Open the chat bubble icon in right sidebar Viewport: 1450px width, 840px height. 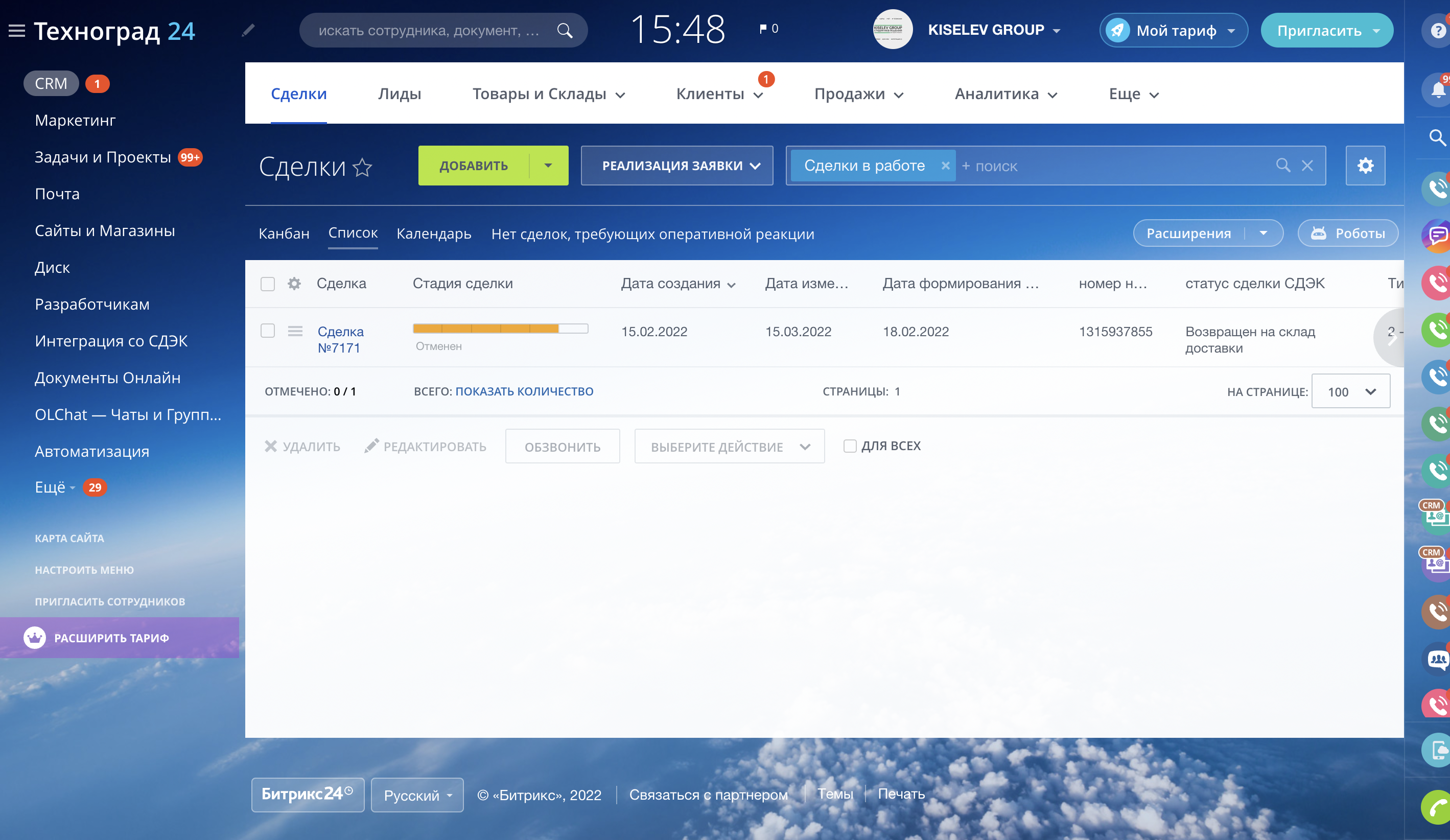[1438, 236]
